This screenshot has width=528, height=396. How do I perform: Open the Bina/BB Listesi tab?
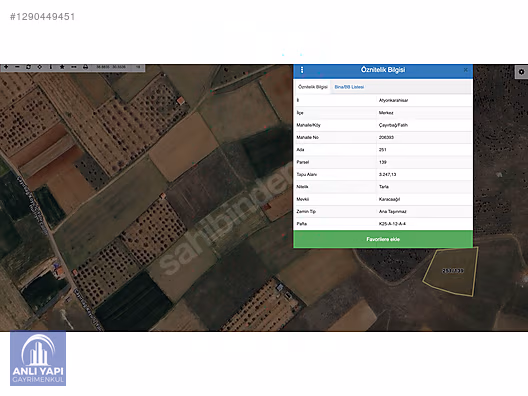349,87
